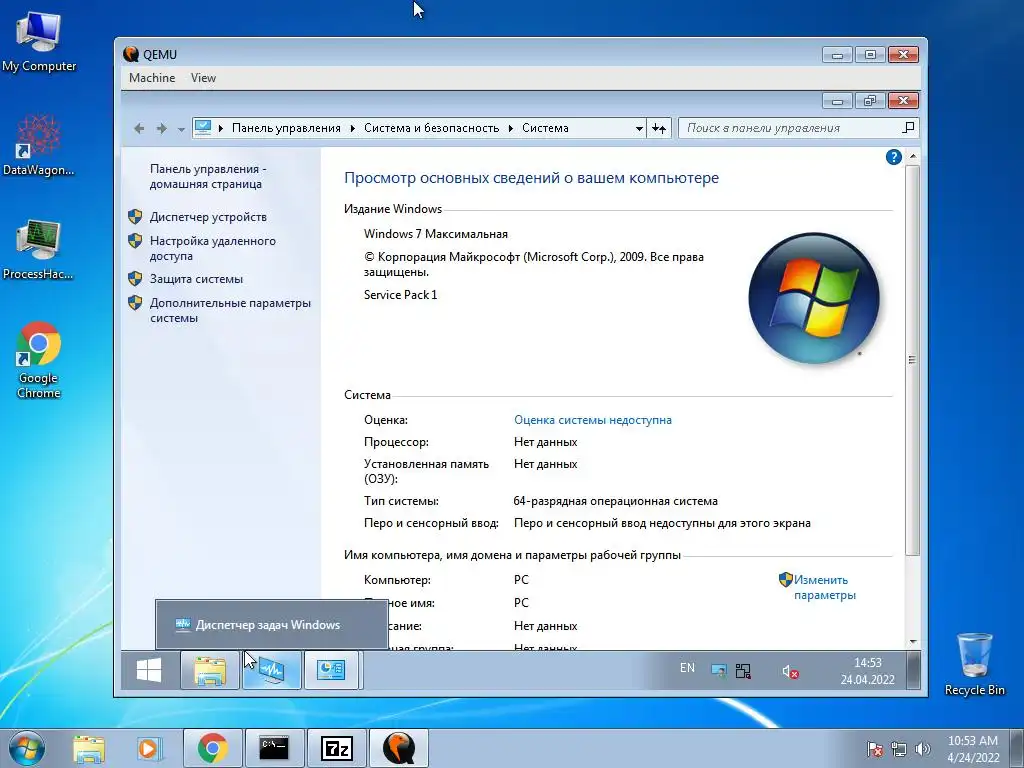
Task: Expand arrow after Панель управления breadcrumb
Action: (x=353, y=128)
